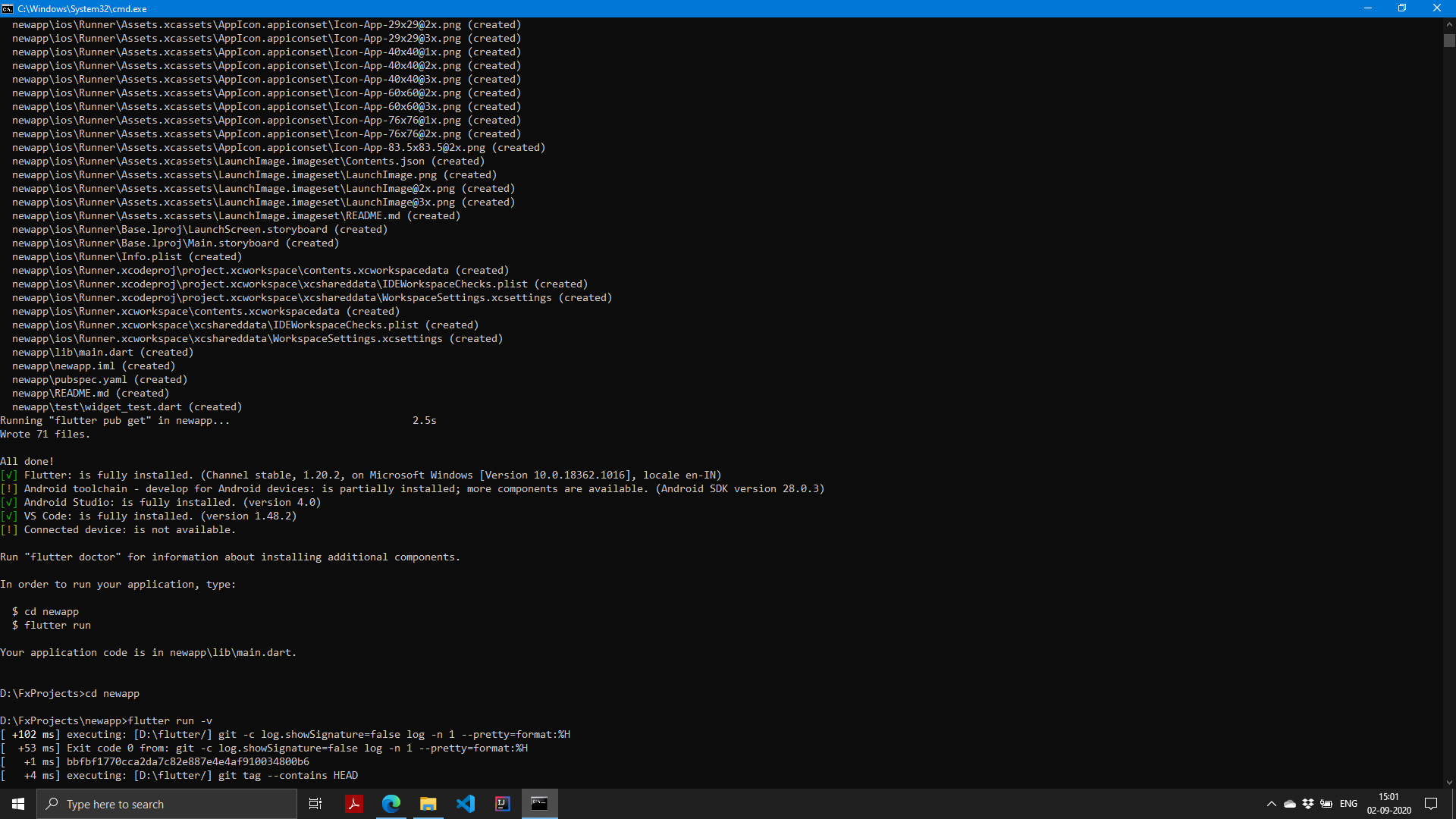Select the active Command Prompt taskbar icon

[540, 804]
